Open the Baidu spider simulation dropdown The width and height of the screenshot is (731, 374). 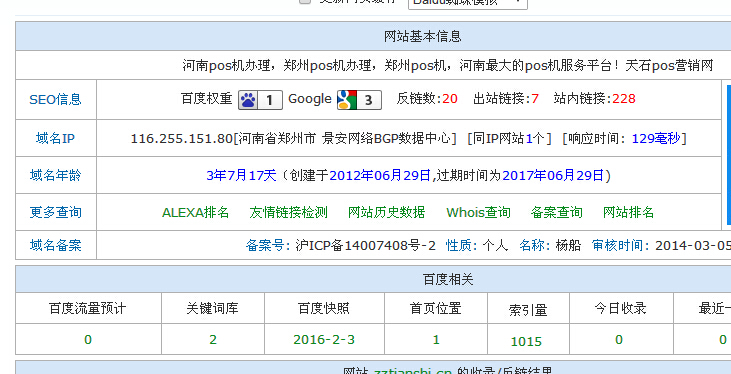468,2
